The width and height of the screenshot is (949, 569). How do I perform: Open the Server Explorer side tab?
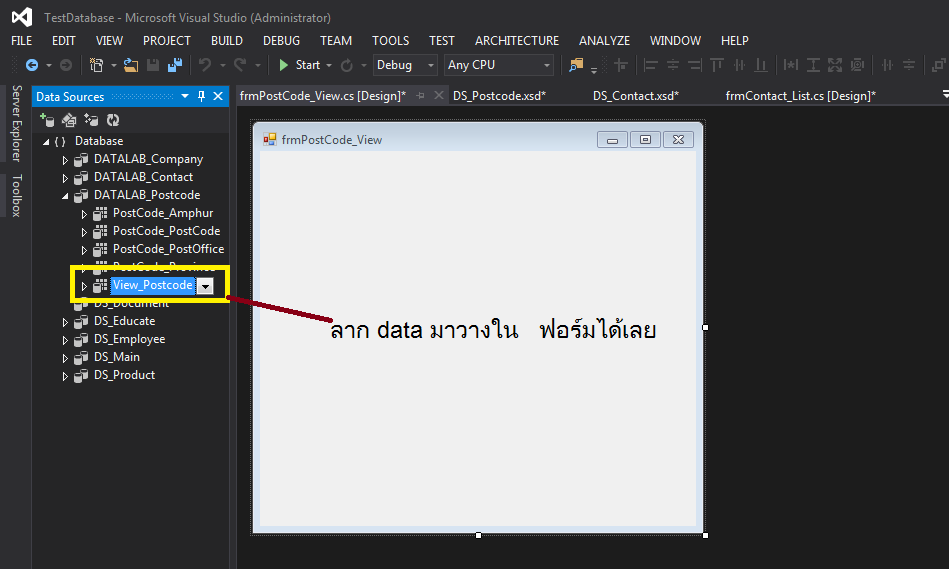pos(17,123)
